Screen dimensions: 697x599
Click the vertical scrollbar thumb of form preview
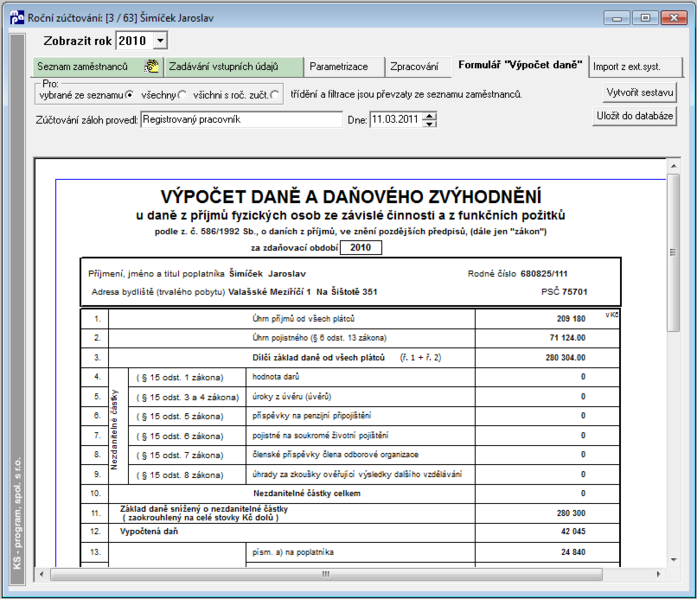pos(673,252)
